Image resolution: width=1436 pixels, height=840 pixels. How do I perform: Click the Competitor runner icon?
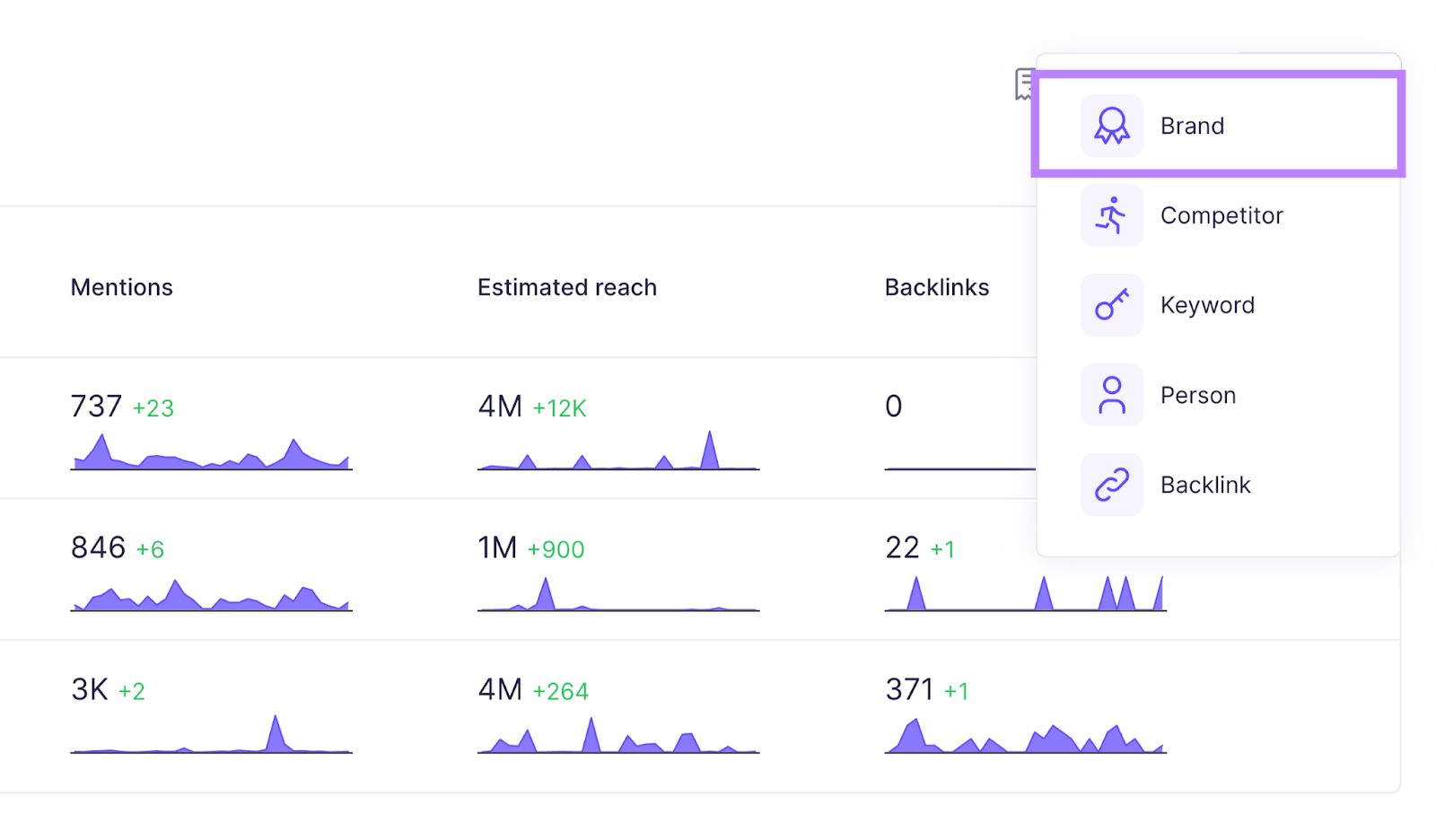coord(1111,214)
